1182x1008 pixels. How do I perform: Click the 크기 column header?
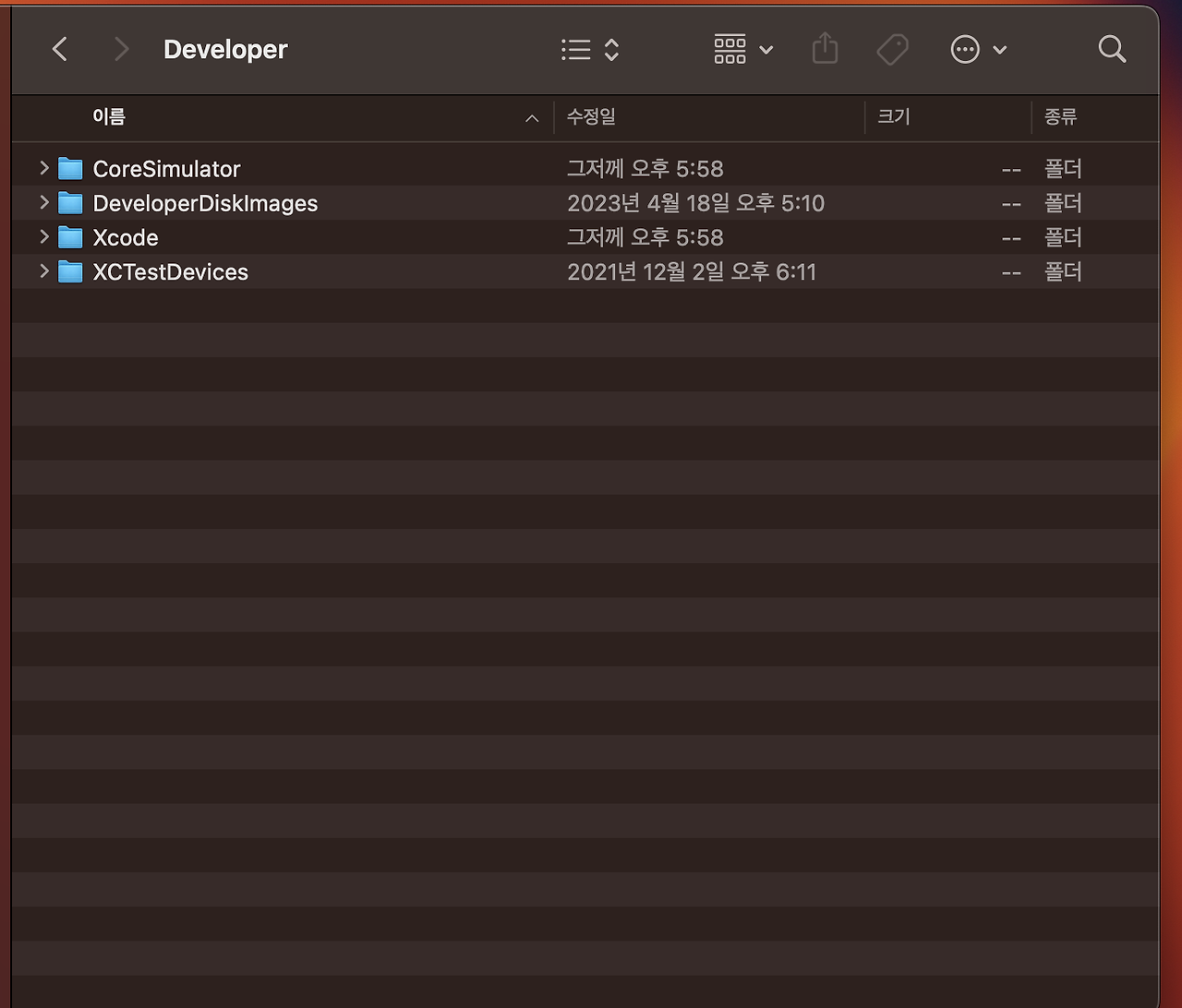(x=893, y=117)
